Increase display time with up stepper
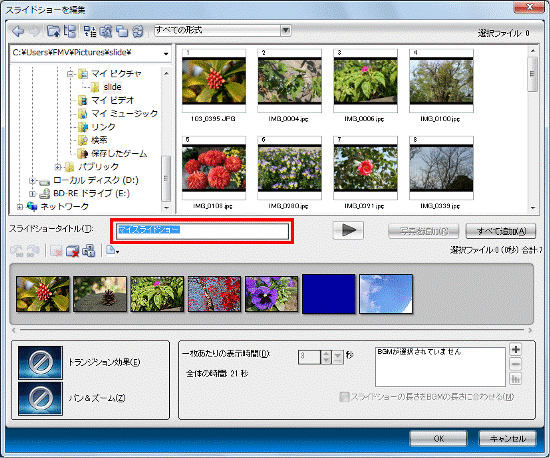550x458 pixels. pyautogui.click(x=326, y=354)
